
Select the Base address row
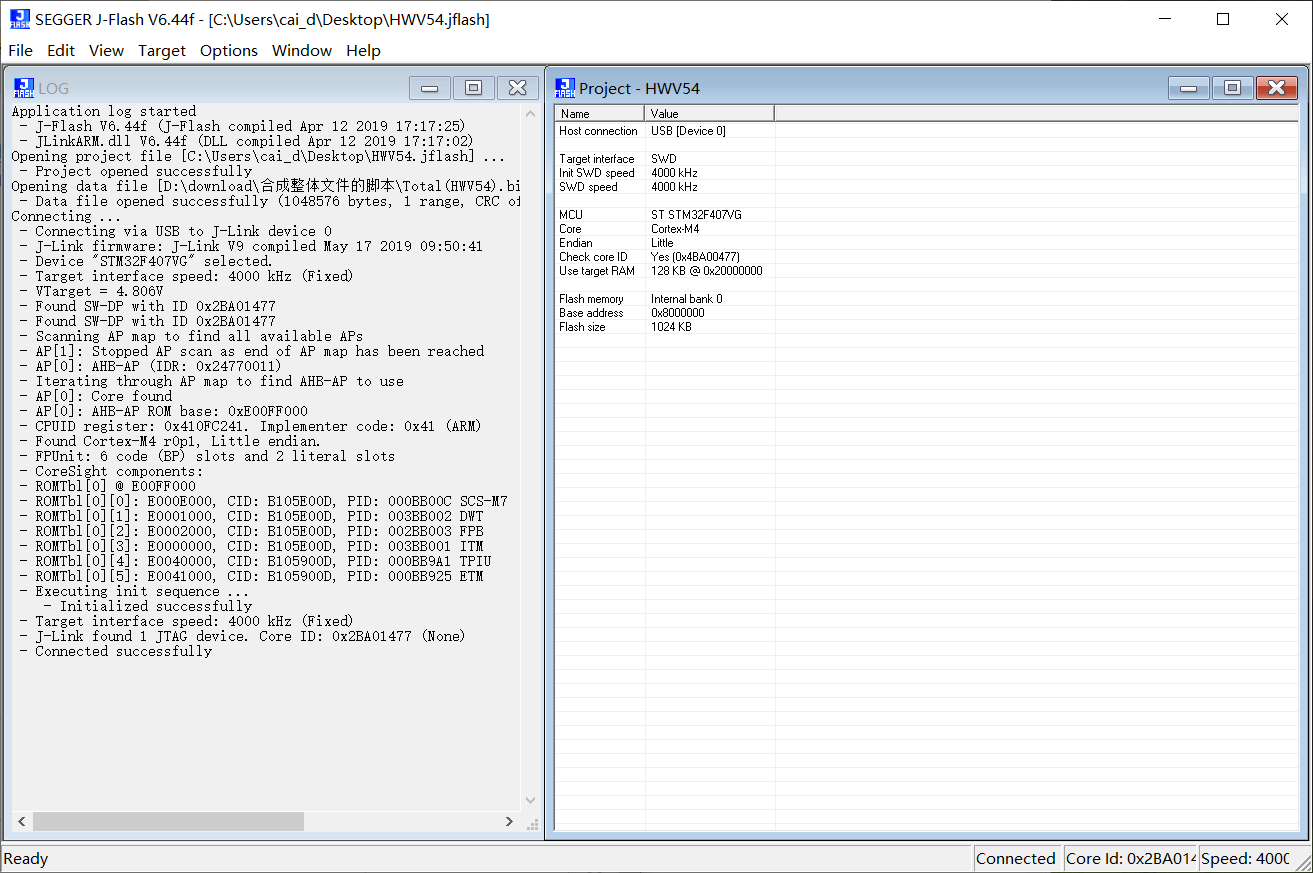coord(926,313)
